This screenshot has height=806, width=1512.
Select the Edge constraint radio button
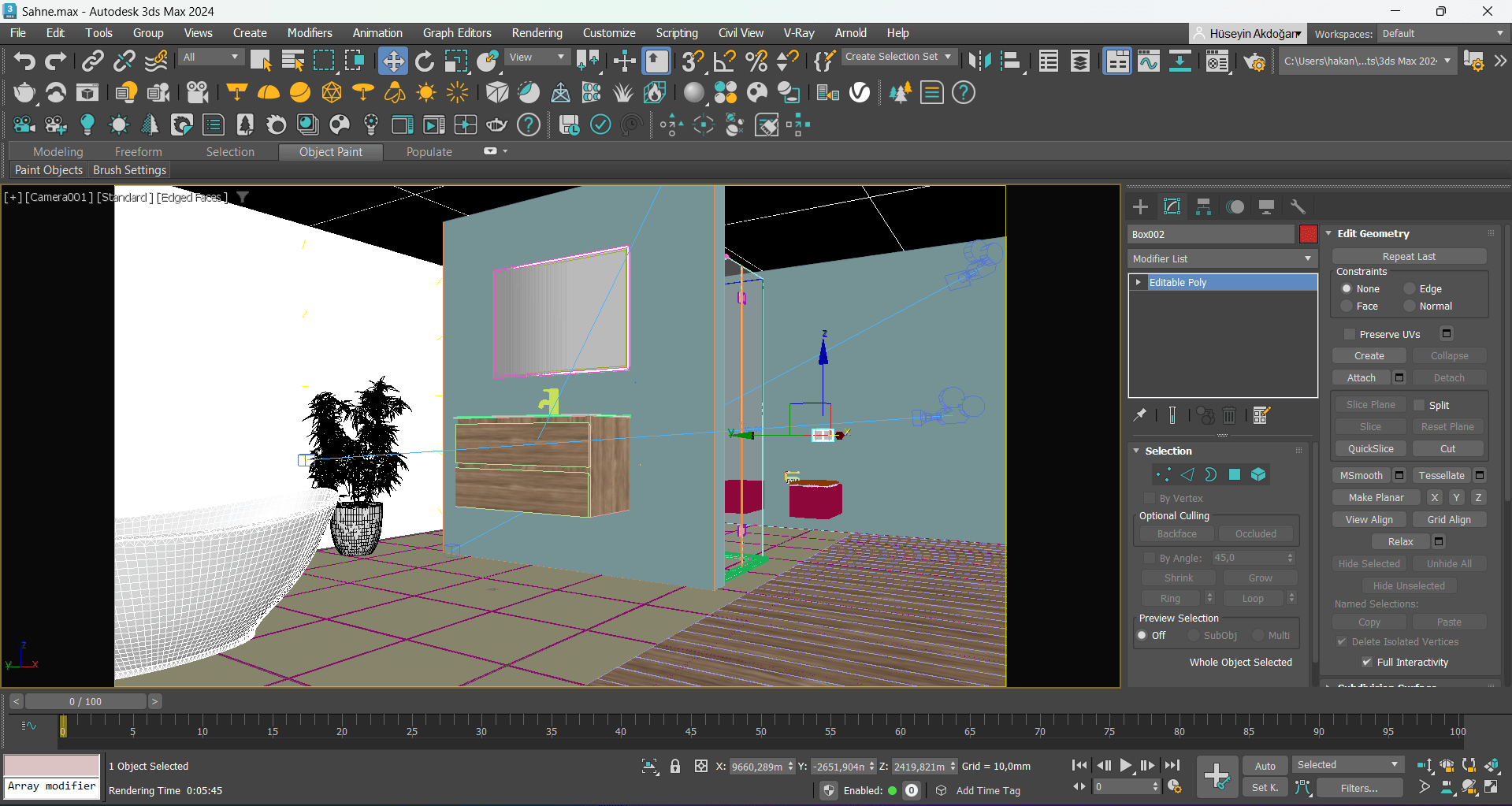[1410, 289]
